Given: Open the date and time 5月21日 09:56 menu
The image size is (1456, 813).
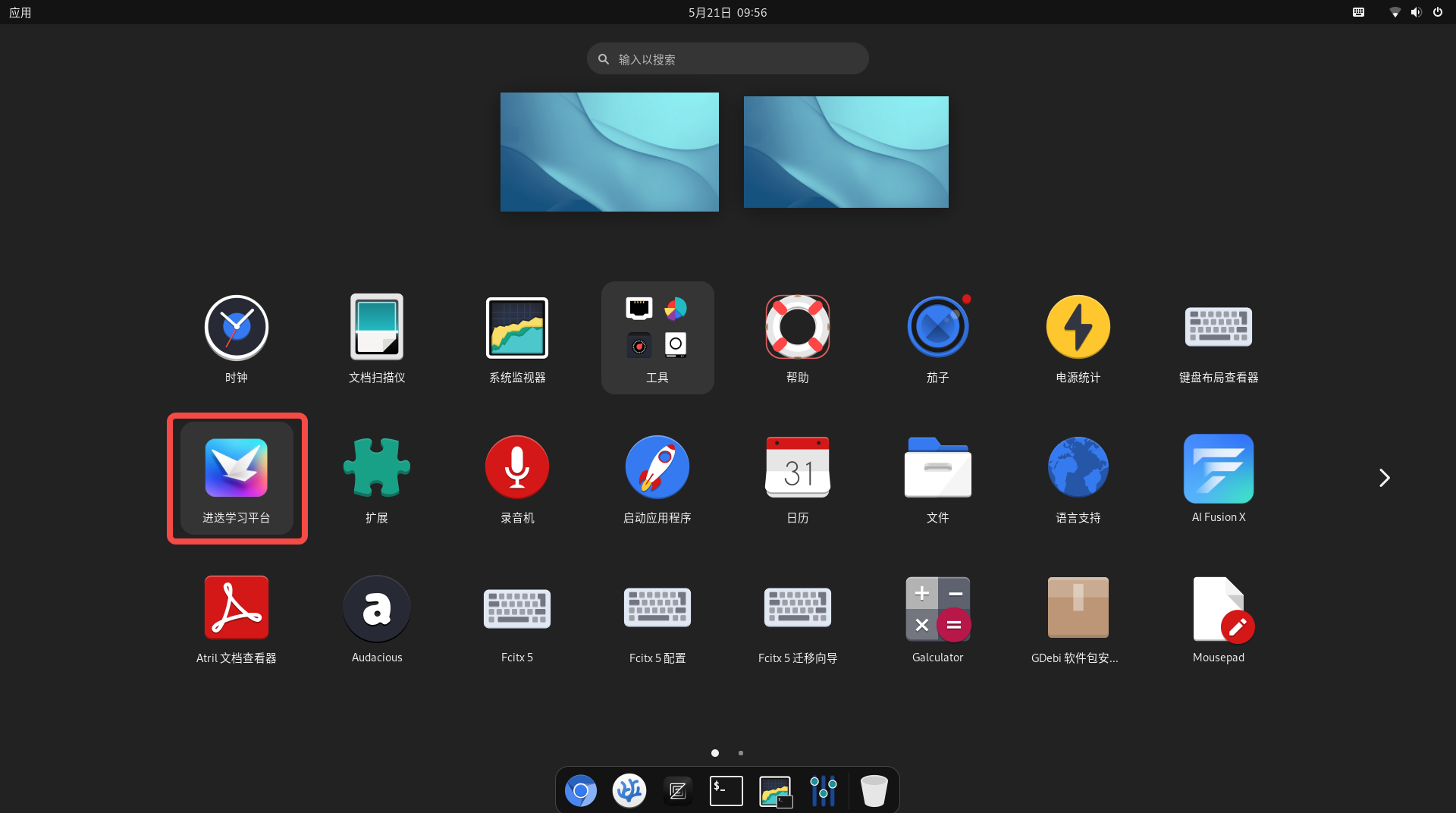Looking at the screenshot, I should point(728,12).
